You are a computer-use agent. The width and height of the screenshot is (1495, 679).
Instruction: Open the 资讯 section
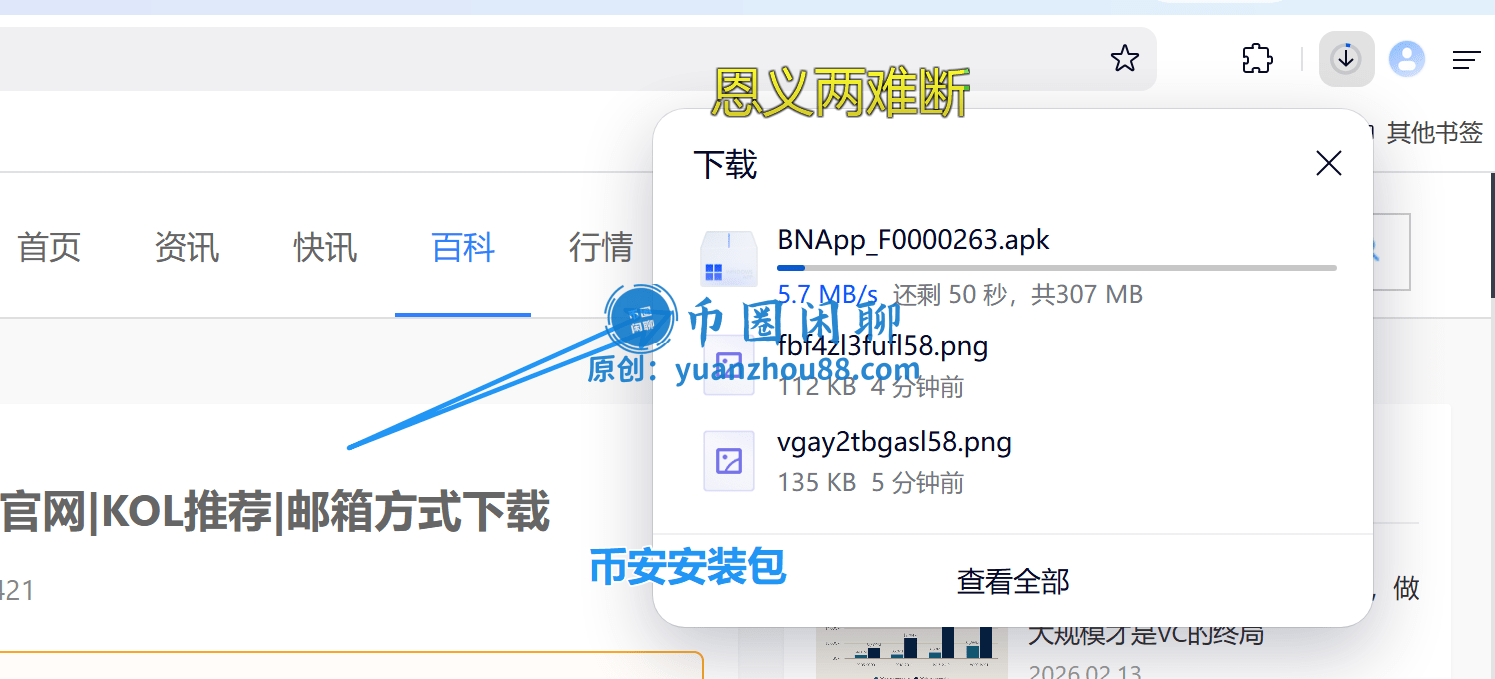point(186,248)
